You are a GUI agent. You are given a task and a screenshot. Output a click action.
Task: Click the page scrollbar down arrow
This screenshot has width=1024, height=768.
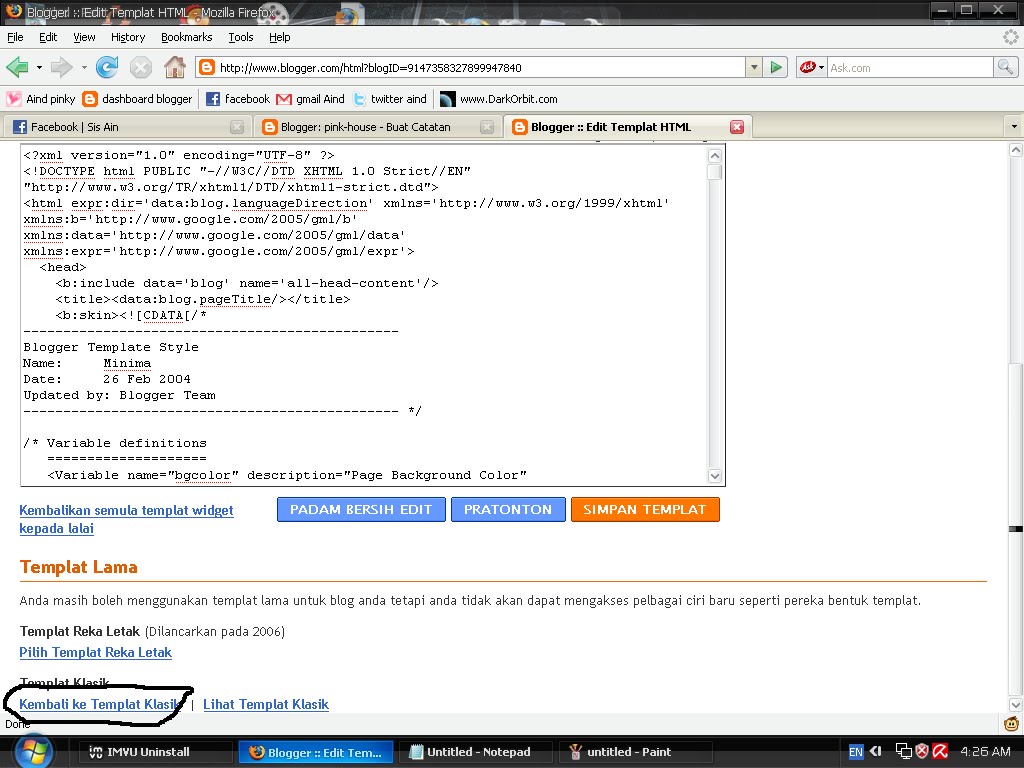[1016, 705]
